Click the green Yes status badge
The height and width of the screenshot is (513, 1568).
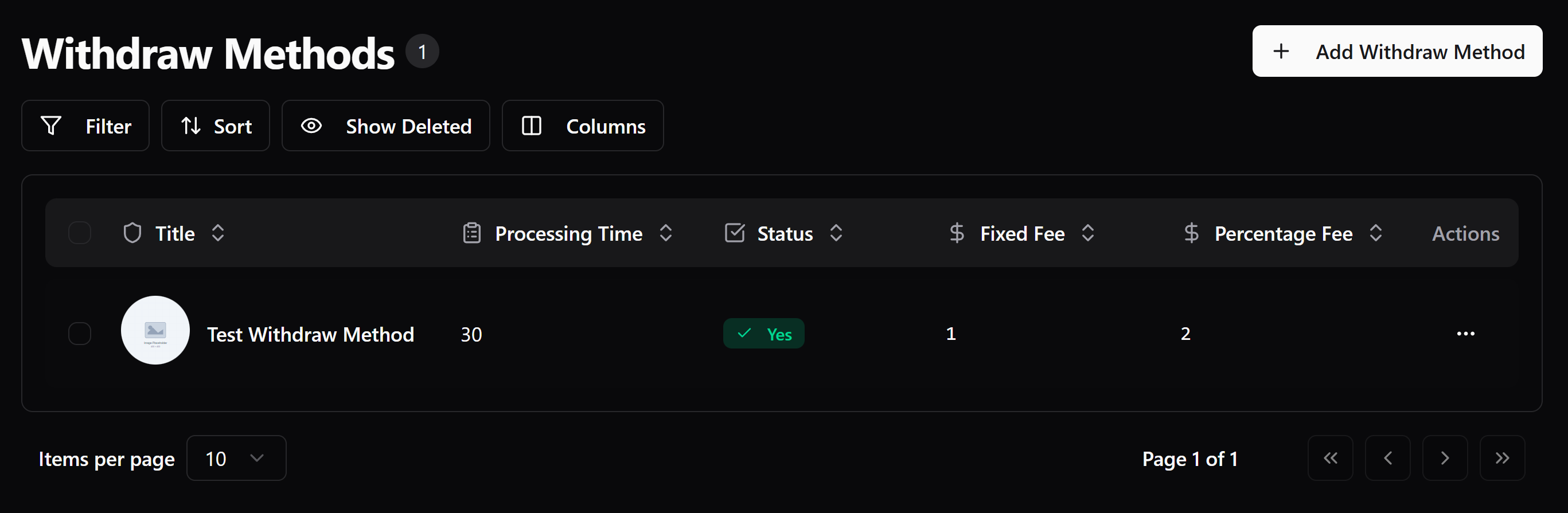coord(764,334)
